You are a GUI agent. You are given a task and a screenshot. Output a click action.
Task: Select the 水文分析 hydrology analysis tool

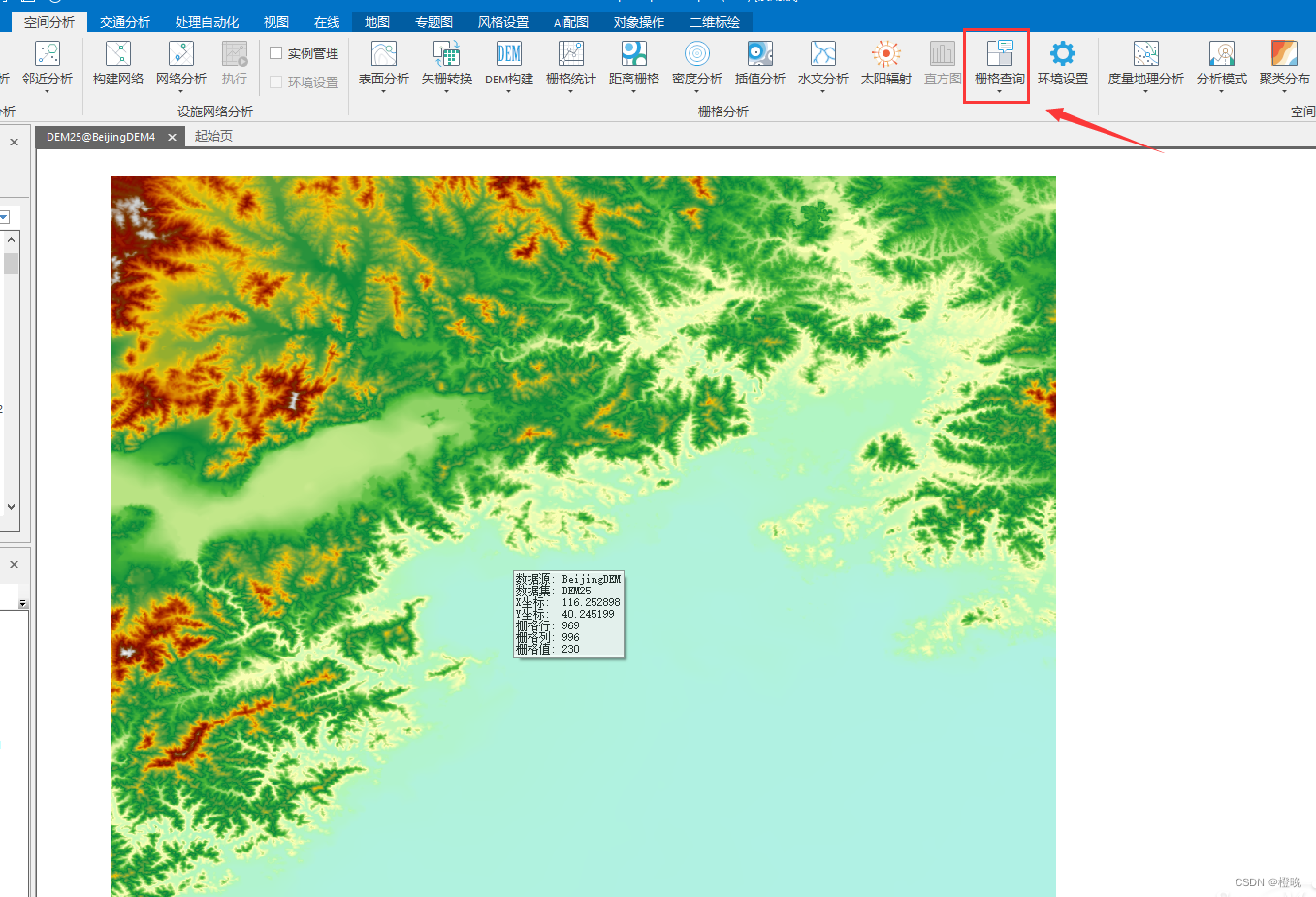coord(822,64)
